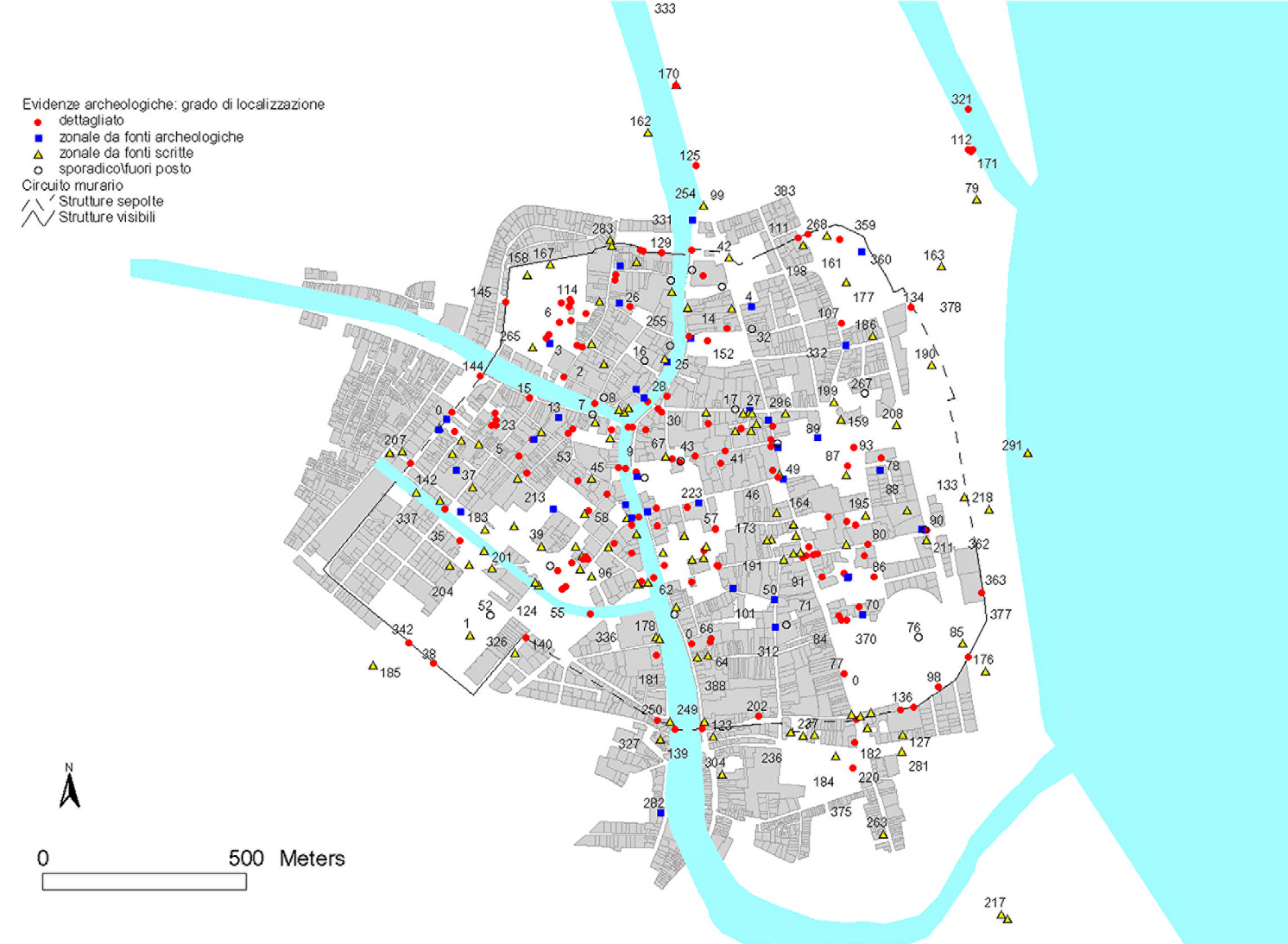Click map label 184
The width and height of the screenshot is (1288, 944).
[x=824, y=782]
